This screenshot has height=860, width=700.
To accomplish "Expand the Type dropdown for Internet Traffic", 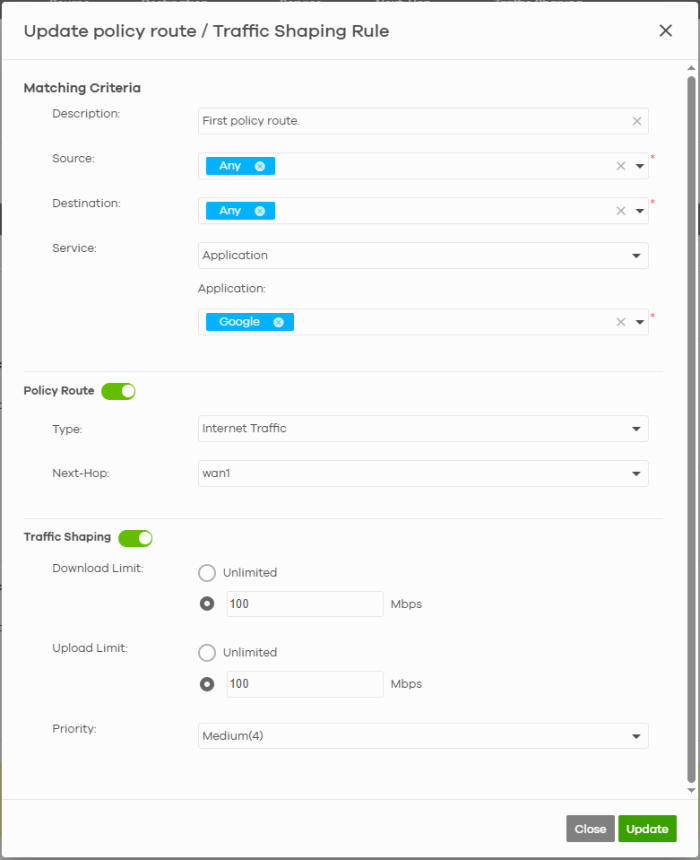I will coord(423,429).
